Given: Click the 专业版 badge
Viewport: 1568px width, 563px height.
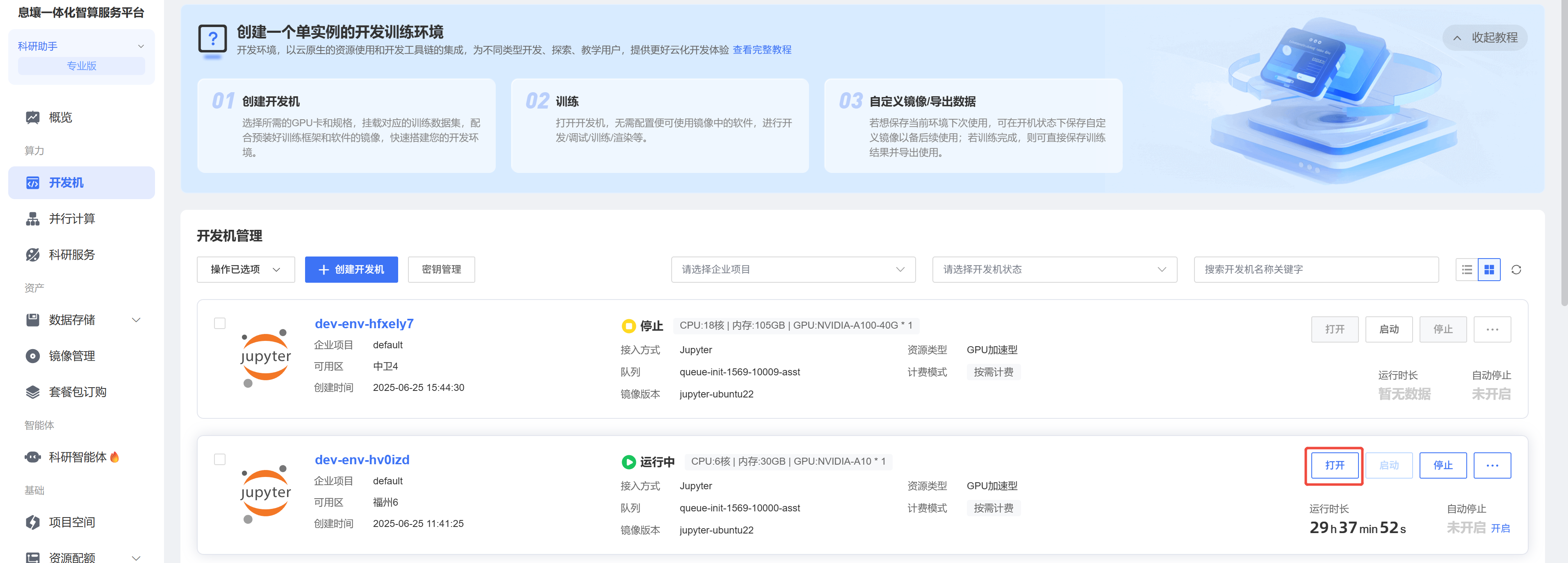Looking at the screenshot, I should point(82,66).
